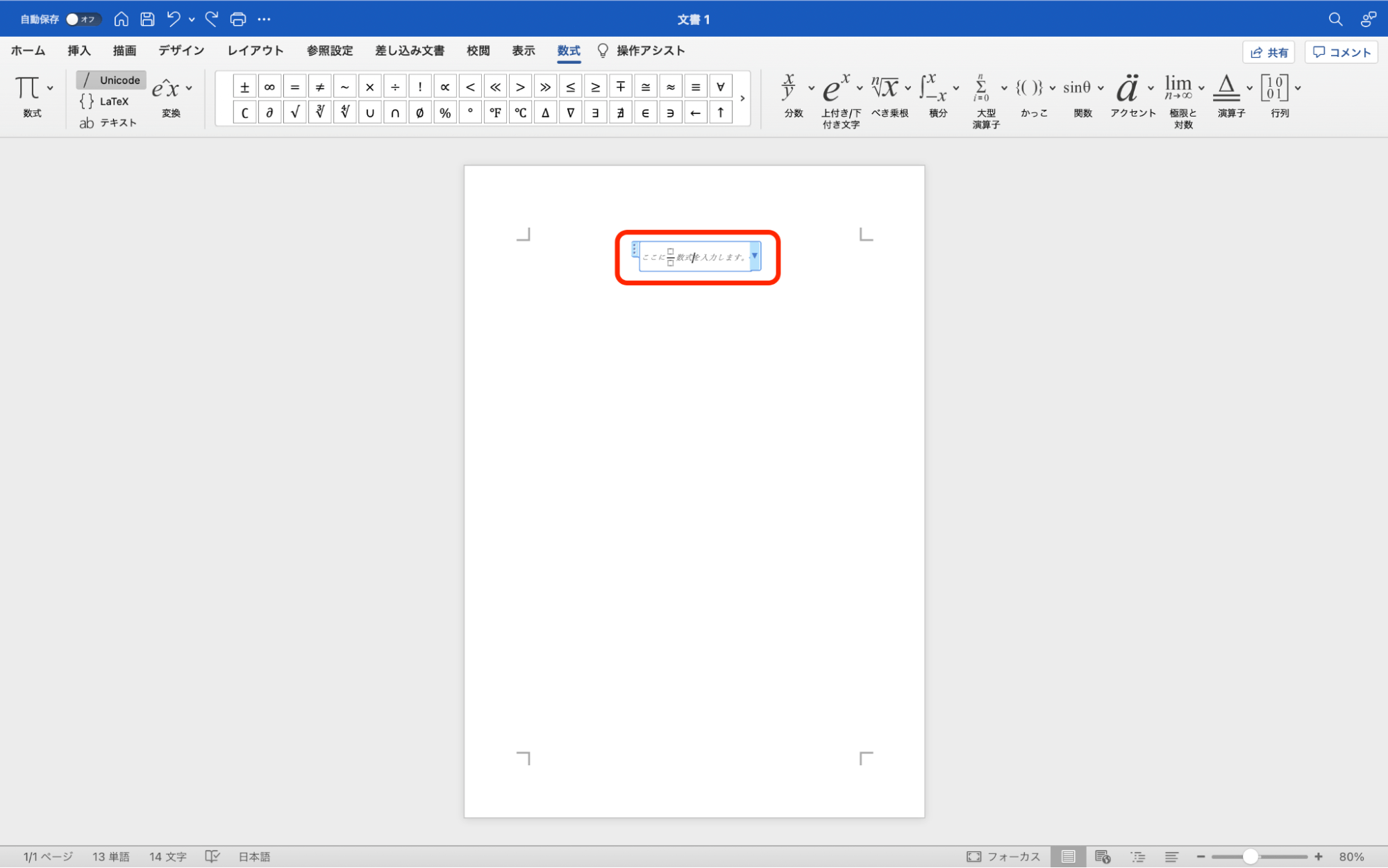
Task: Open the more commands ellipsis
Action: click(264, 19)
